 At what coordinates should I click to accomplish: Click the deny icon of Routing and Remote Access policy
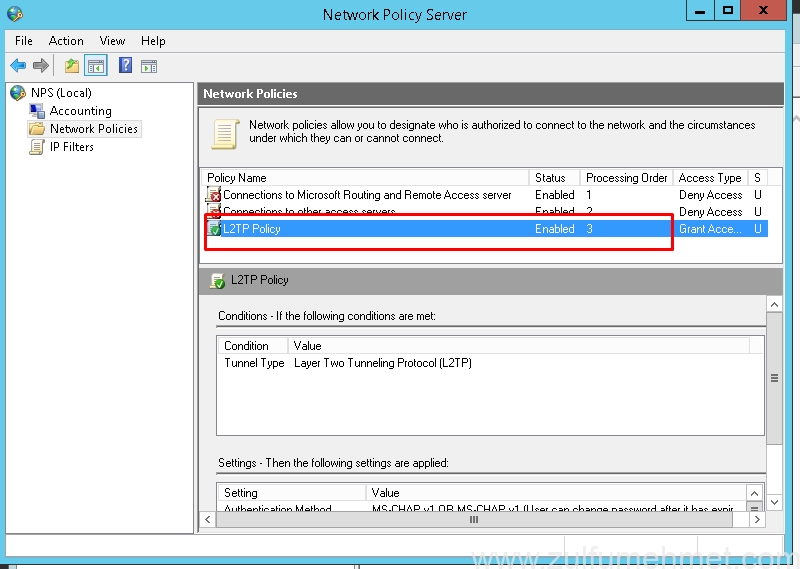point(213,194)
